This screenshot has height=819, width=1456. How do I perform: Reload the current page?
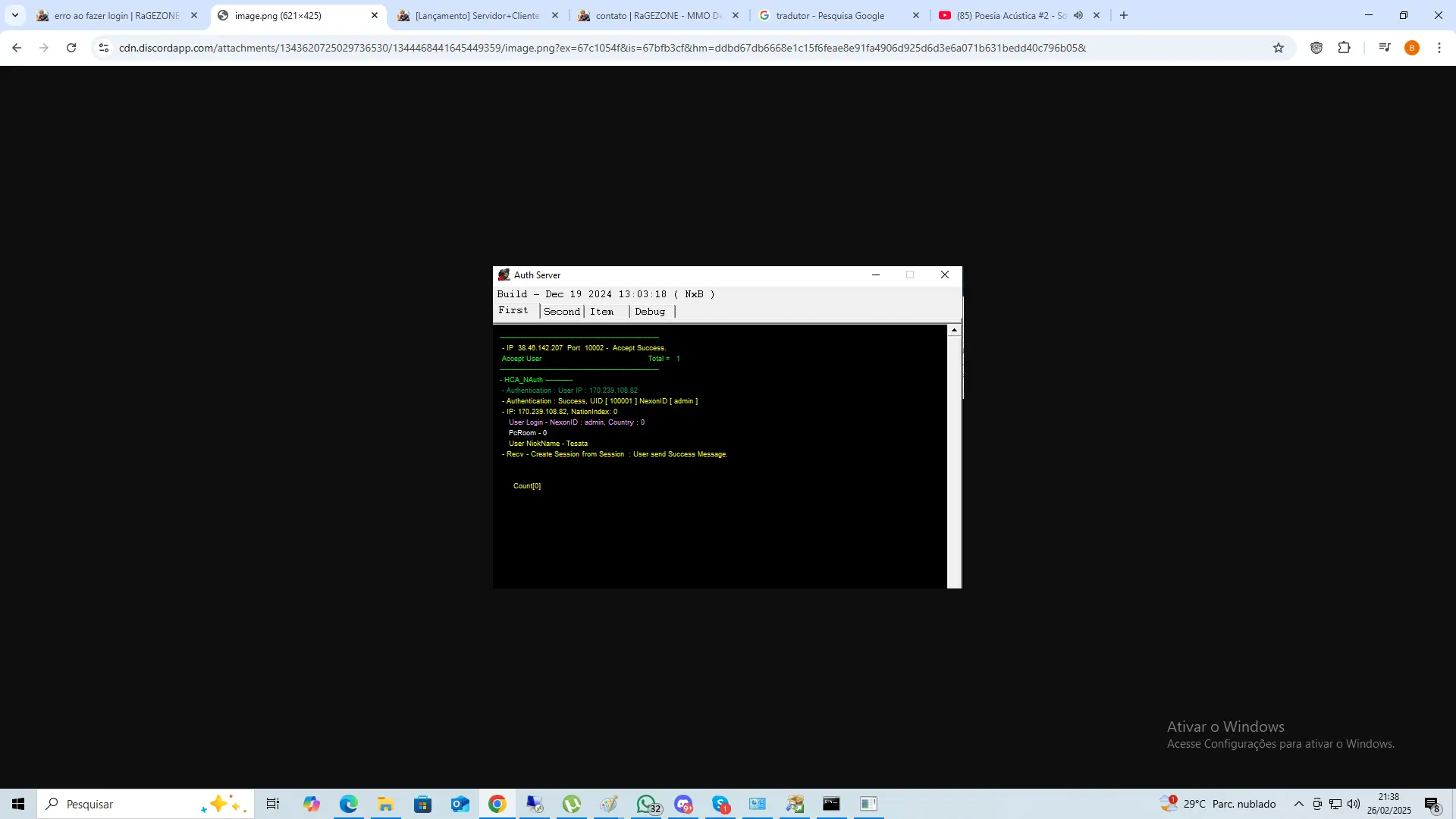(71, 48)
